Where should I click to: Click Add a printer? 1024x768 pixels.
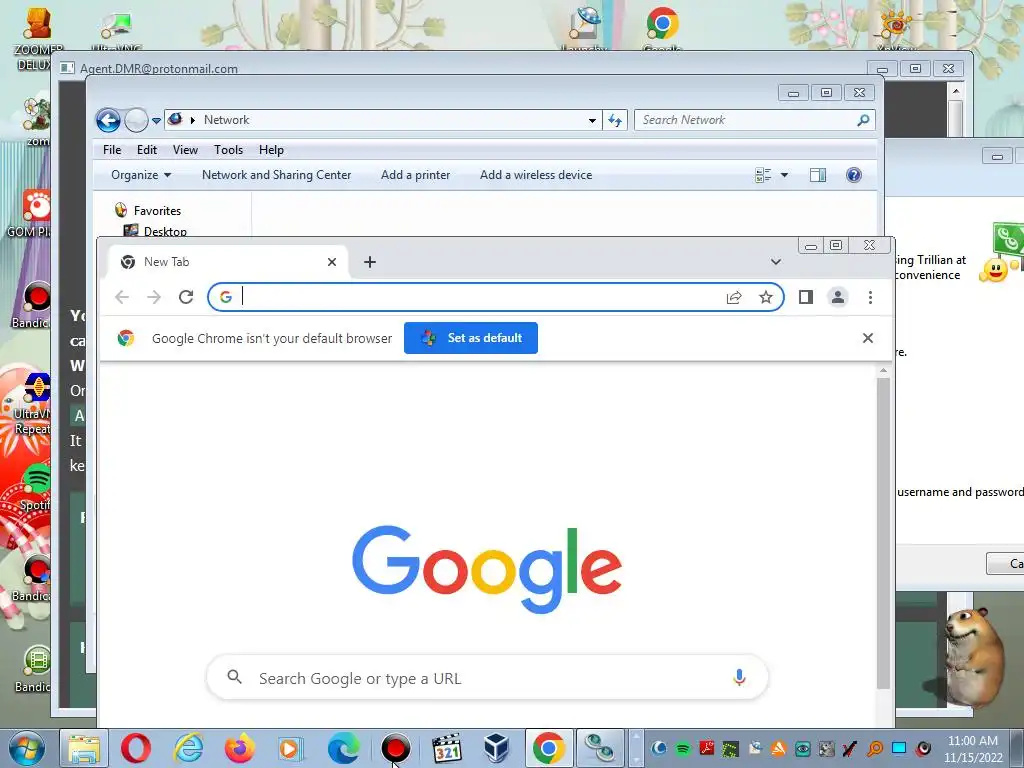pos(415,175)
